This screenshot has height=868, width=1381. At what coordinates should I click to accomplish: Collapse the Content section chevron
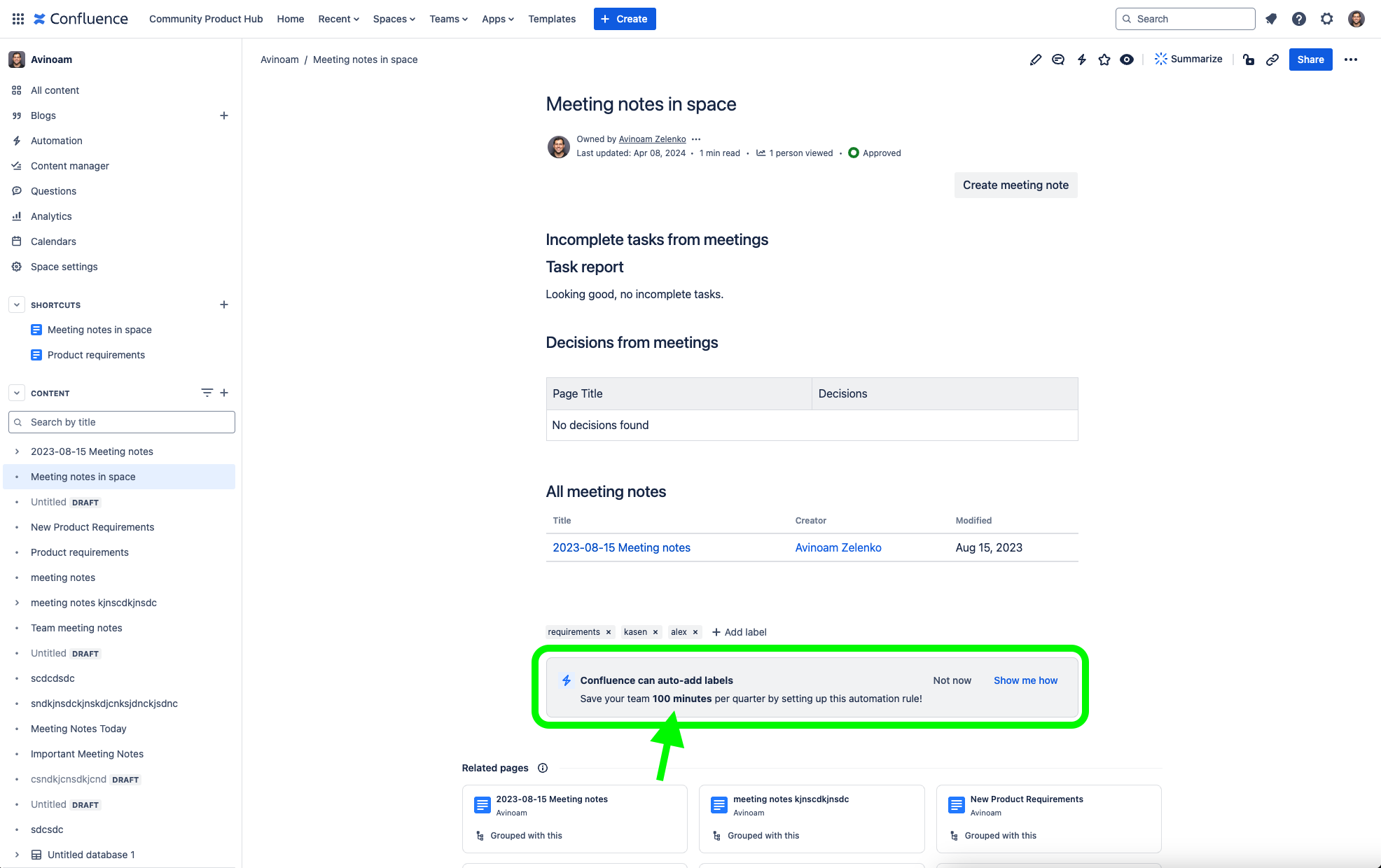(17, 393)
